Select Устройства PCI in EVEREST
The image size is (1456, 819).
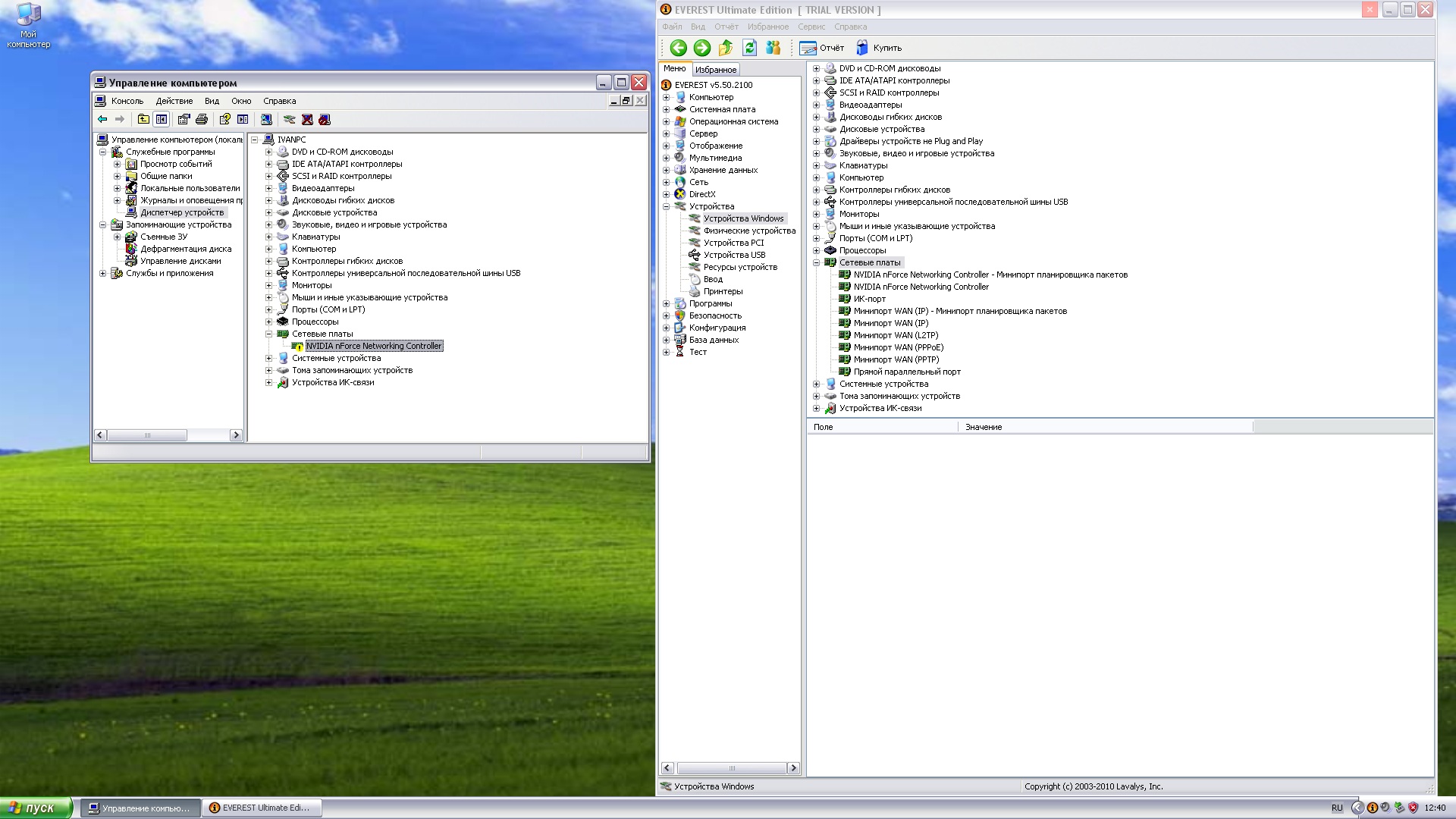(733, 243)
